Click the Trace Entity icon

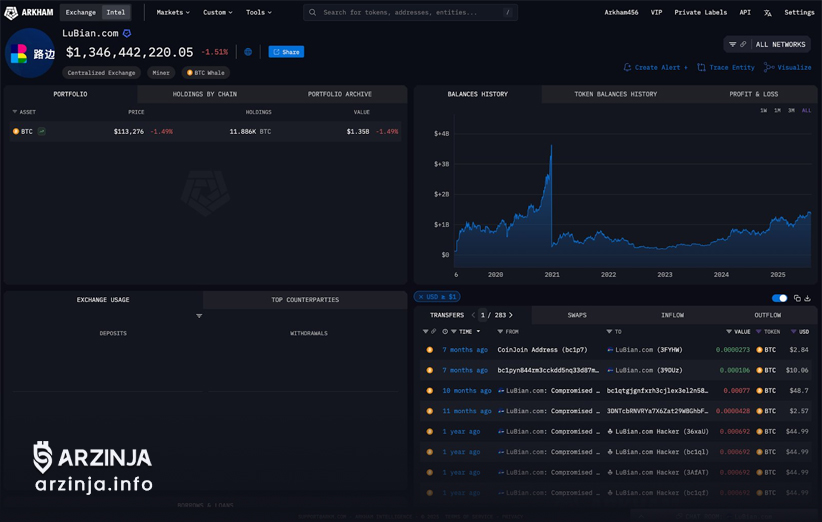coord(701,68)
